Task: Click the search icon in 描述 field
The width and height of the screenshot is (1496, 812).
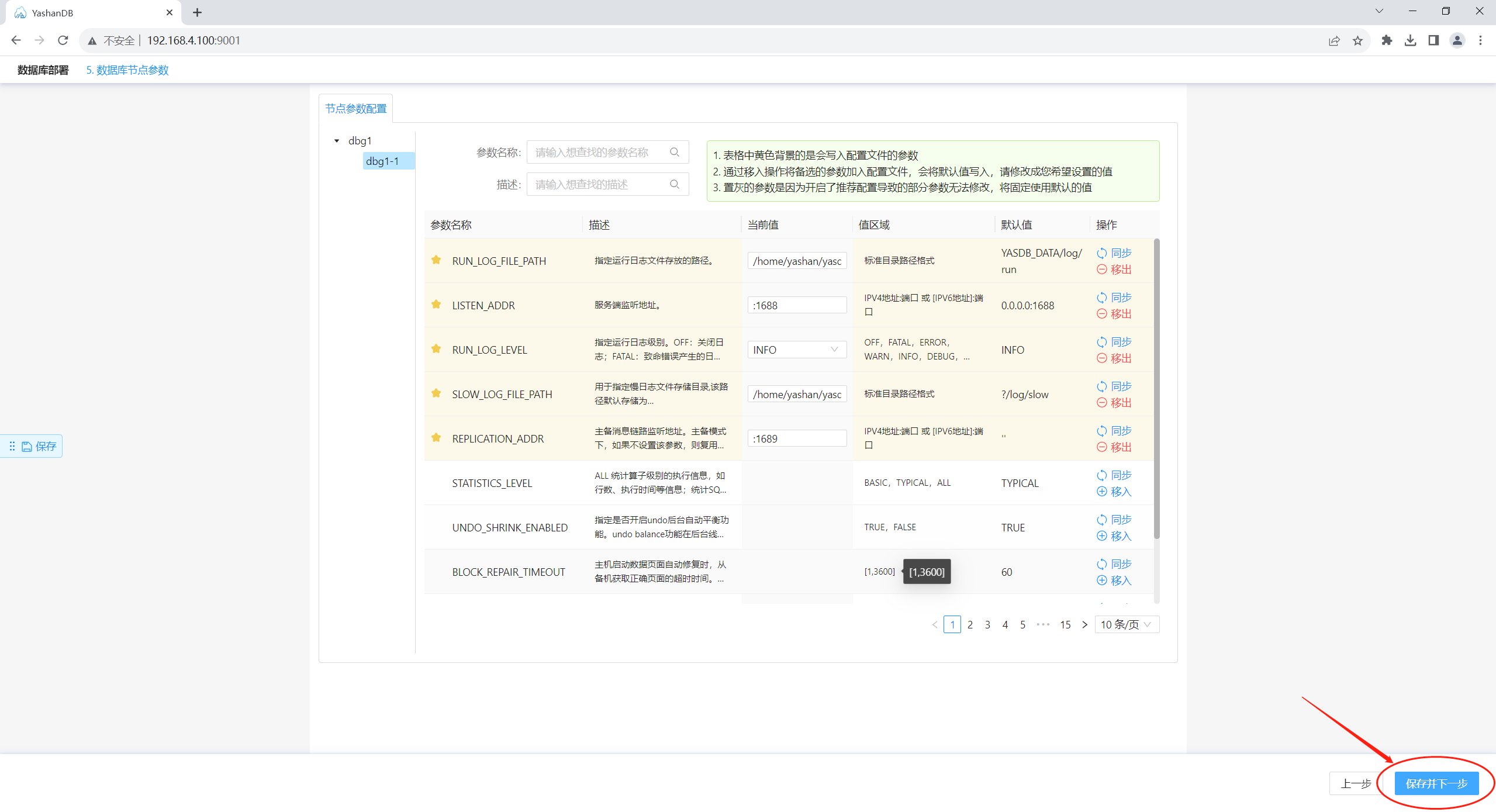Action: [x=675, y=184]
